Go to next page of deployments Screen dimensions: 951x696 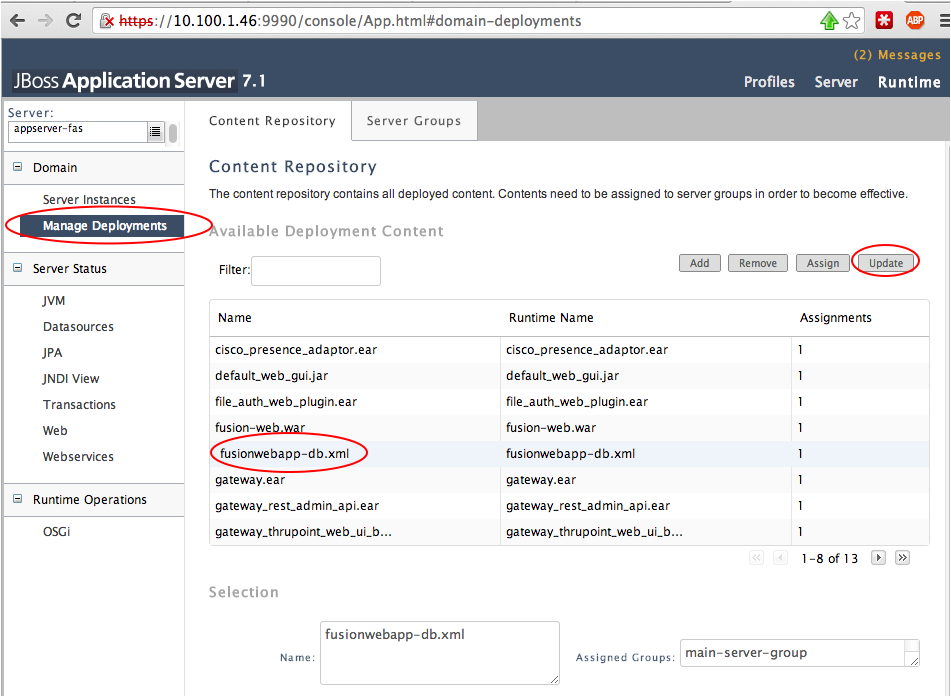(x=878, y=558)
